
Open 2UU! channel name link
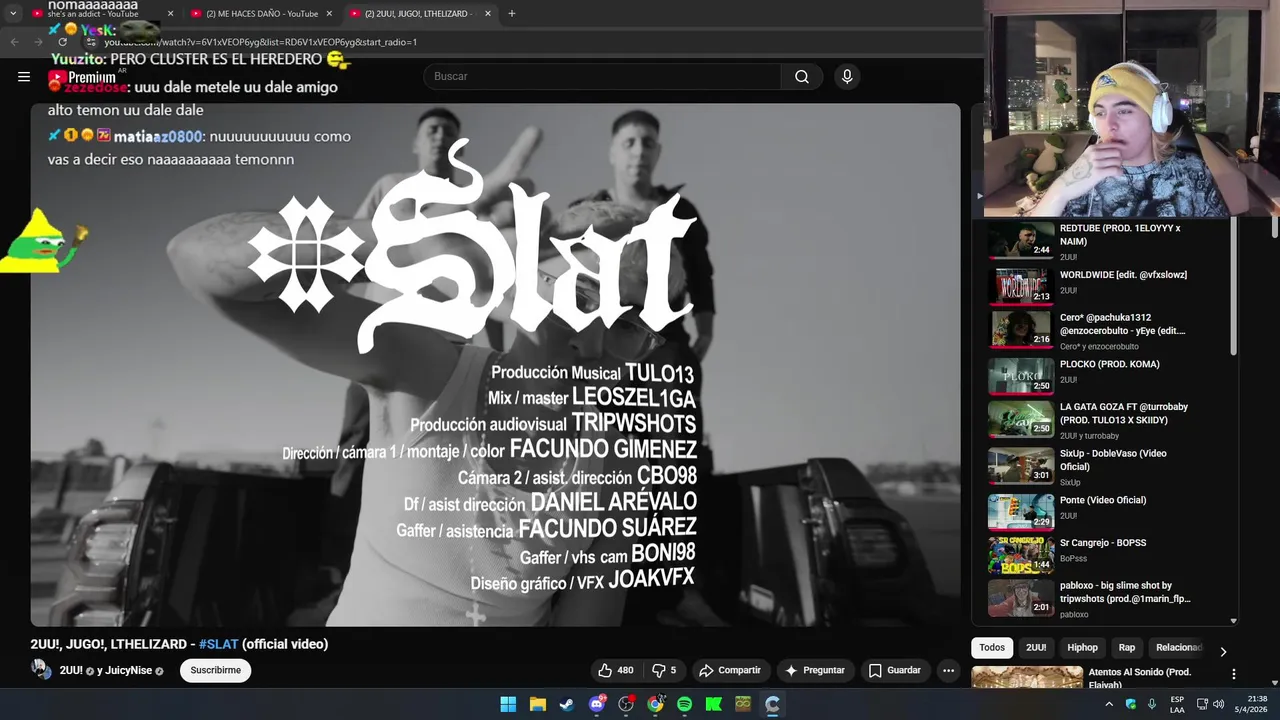71,670
